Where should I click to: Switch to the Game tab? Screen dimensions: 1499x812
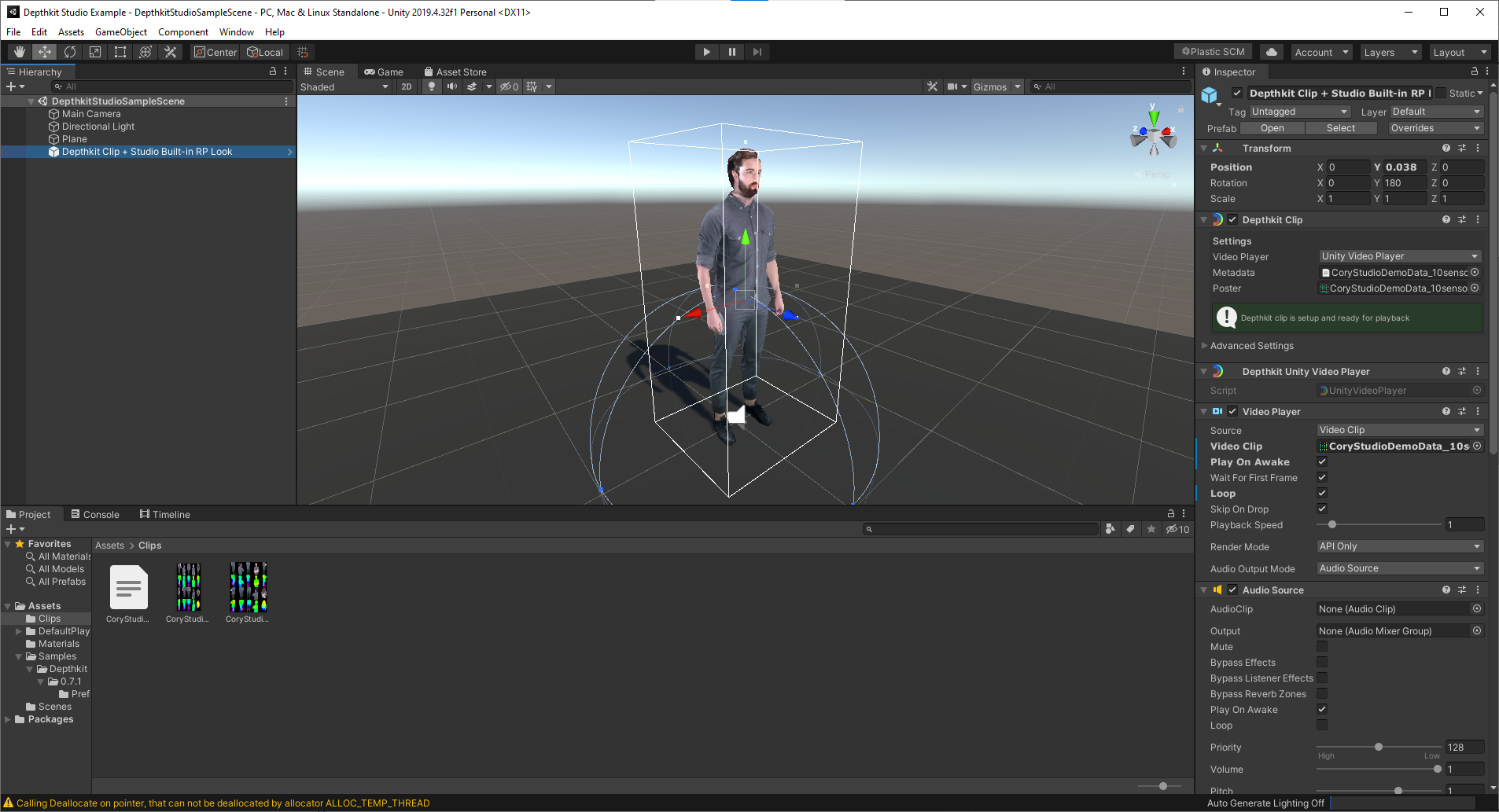[x=383, y=72]
